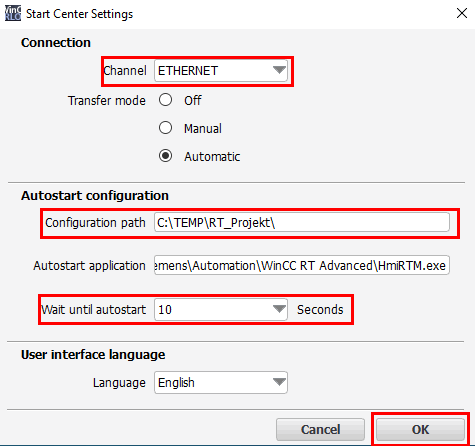This screenshot has height=446, width=475.
Task: Click the WinCC Start Center title bar icon
Action: coord(13,13)
